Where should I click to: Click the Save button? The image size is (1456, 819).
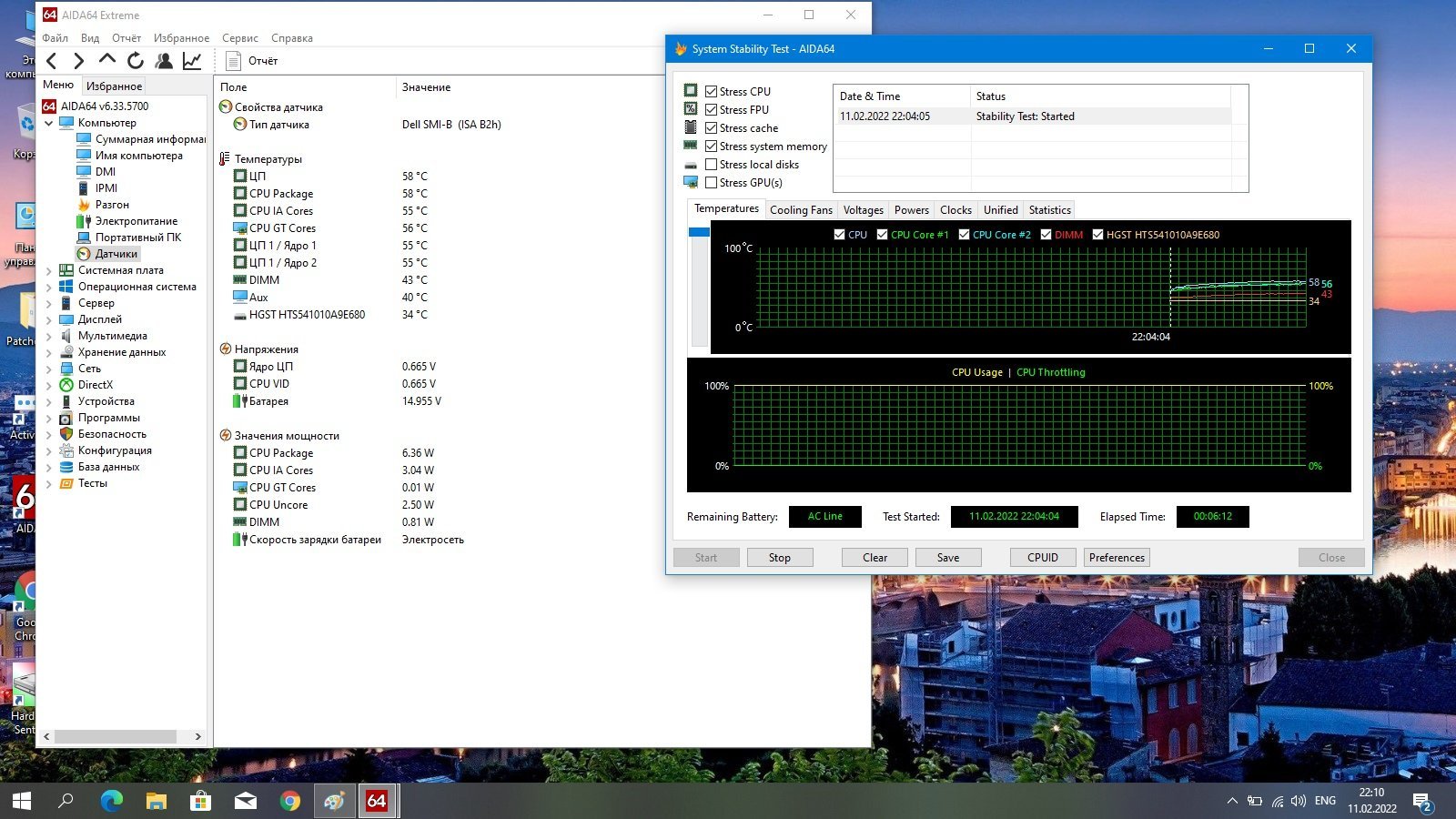(x=948, y=558)
